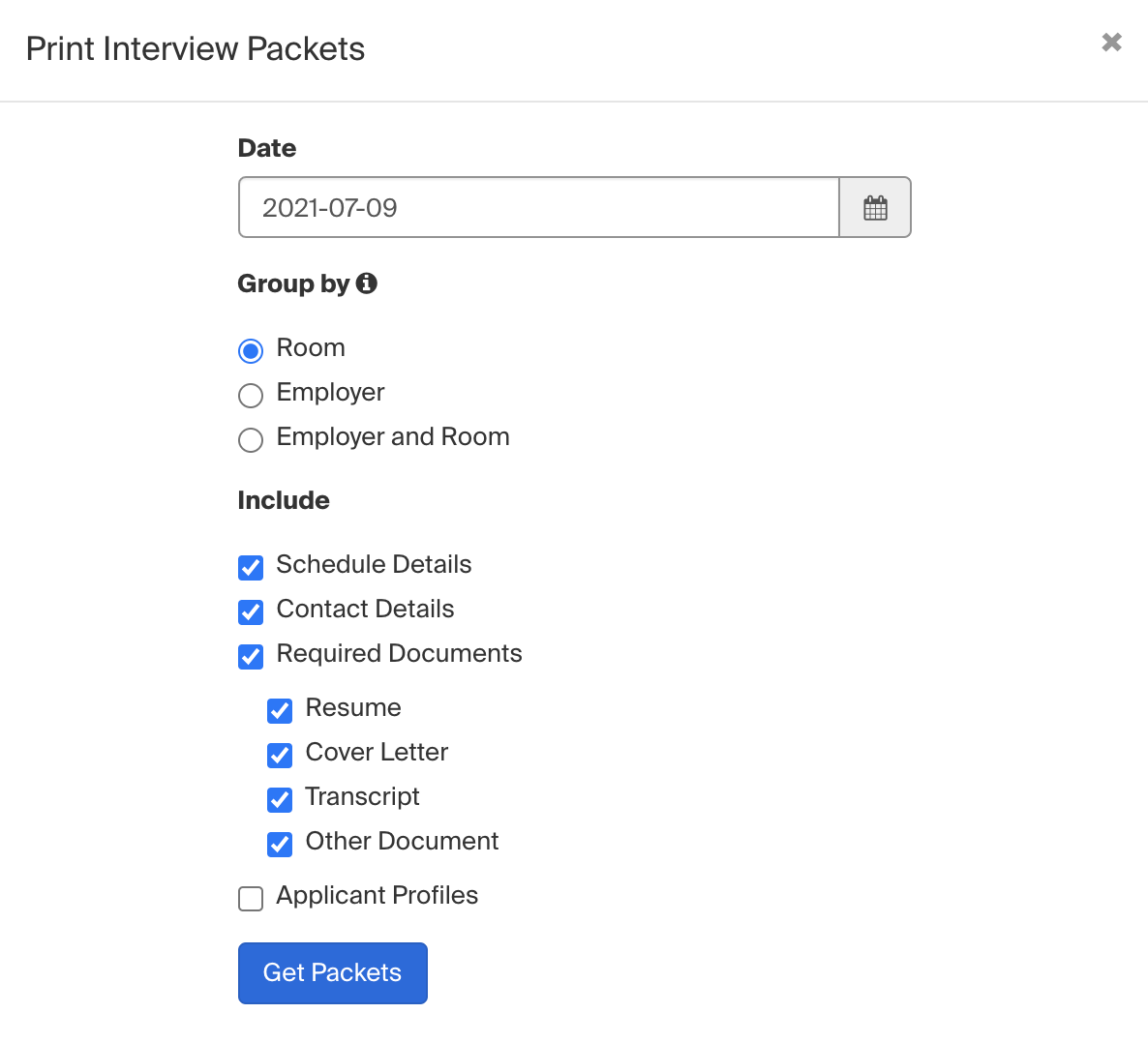Toggle the Cover Letter checkbox
The width and height of the screenshot is (1148, 1043).
280,755
